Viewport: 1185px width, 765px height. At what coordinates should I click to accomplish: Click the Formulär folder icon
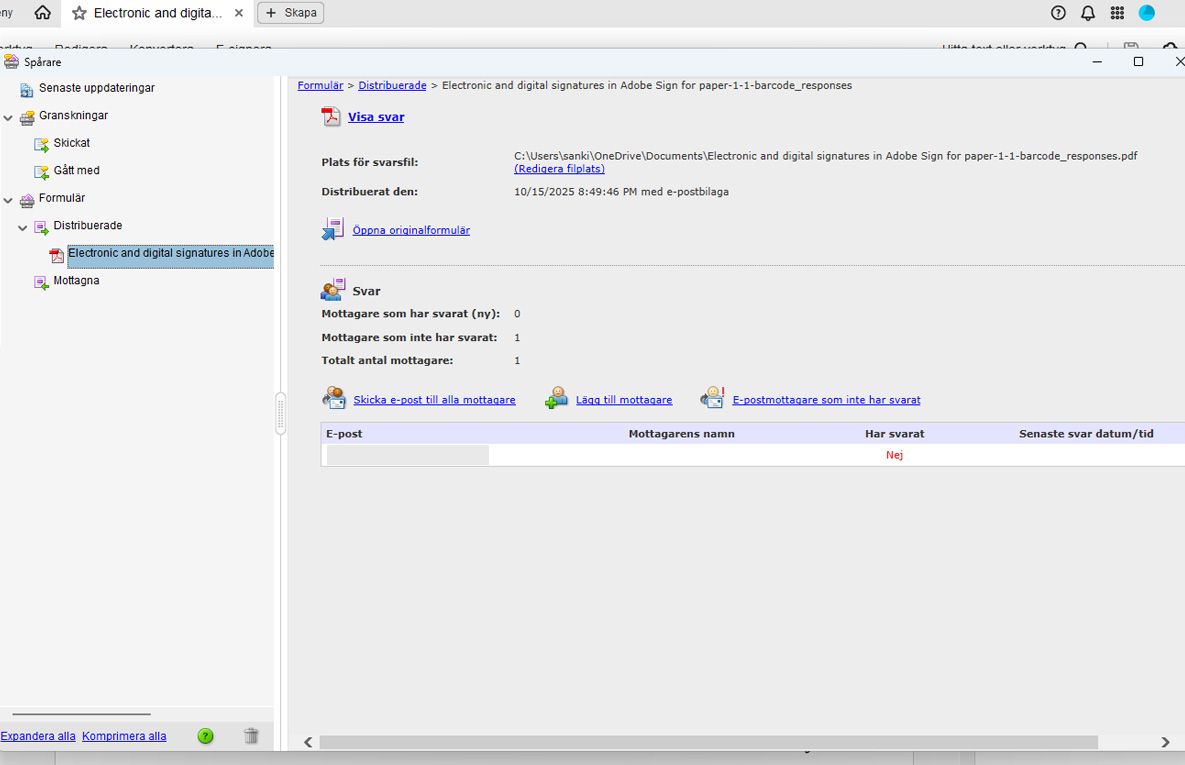27,200
